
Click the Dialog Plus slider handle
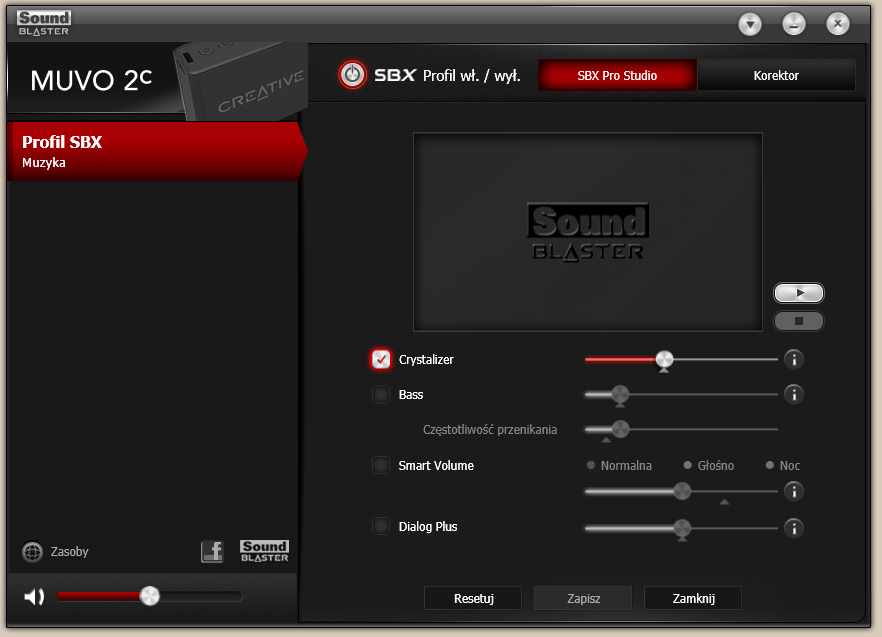click(x=682, y=528)
